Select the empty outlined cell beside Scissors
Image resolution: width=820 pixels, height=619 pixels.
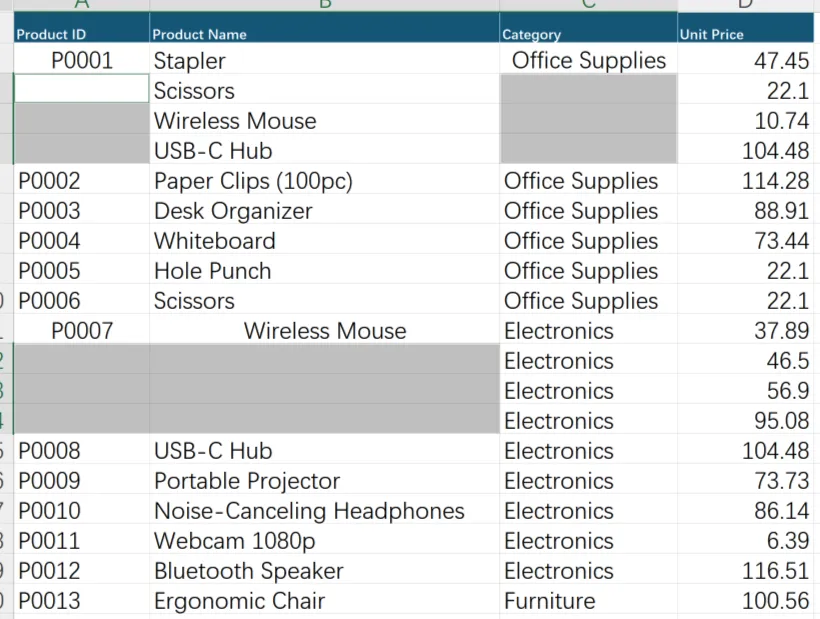coord(82,88)
